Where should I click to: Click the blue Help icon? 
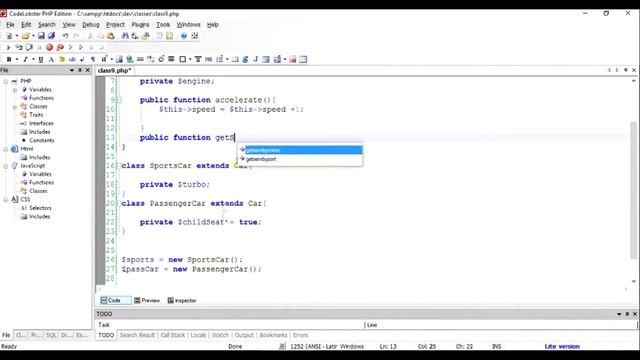184,36
